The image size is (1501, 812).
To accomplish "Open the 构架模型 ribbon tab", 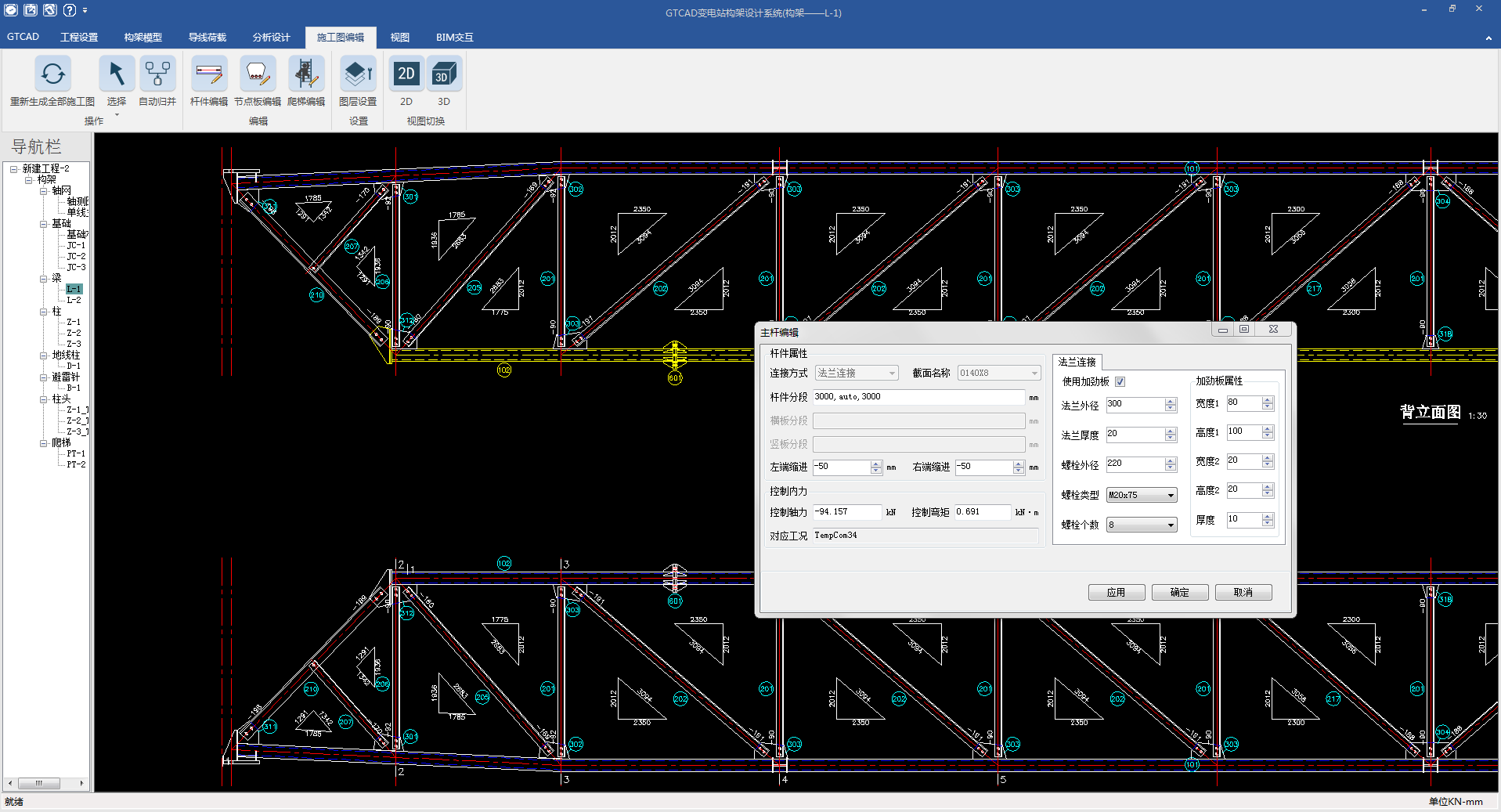I will 143,38.
